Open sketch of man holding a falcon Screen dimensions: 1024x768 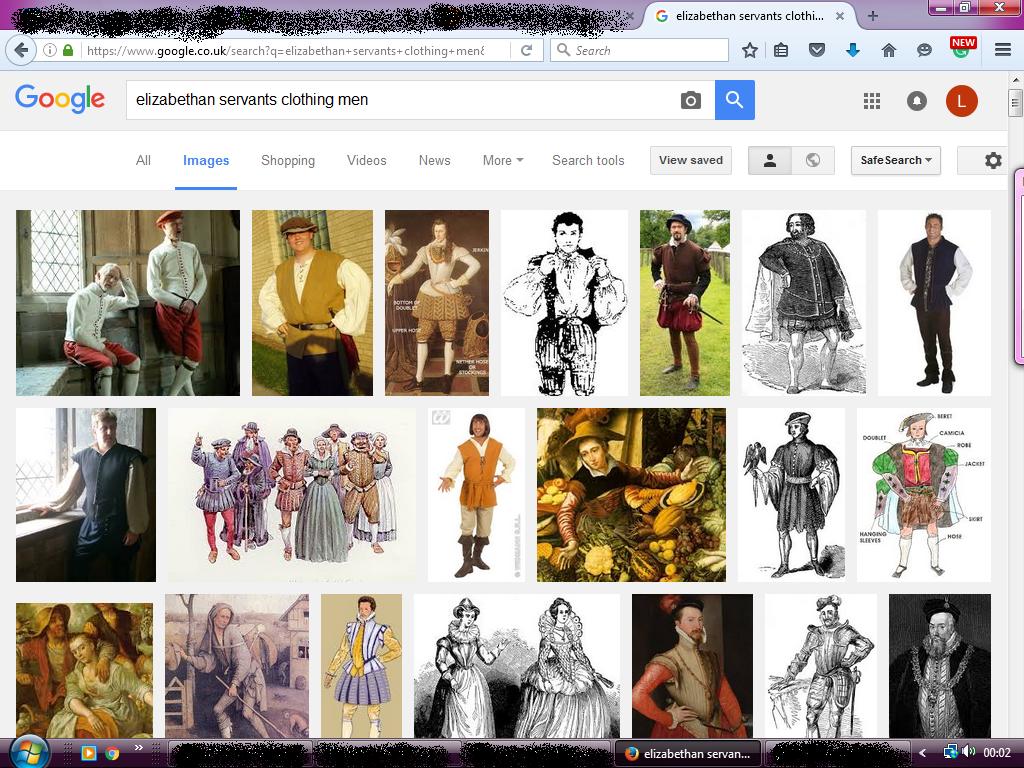(x=791, y=495)
